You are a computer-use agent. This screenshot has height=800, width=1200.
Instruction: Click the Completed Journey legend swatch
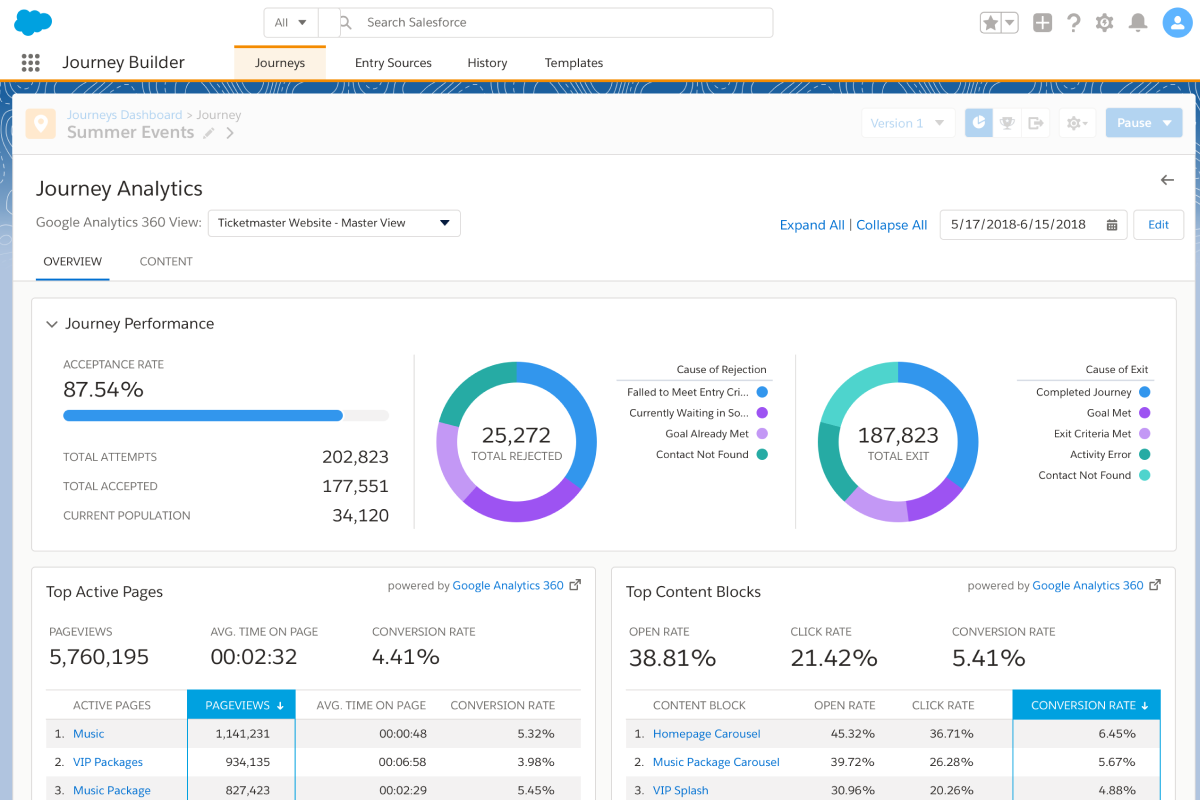click(x=1144, y=393)
